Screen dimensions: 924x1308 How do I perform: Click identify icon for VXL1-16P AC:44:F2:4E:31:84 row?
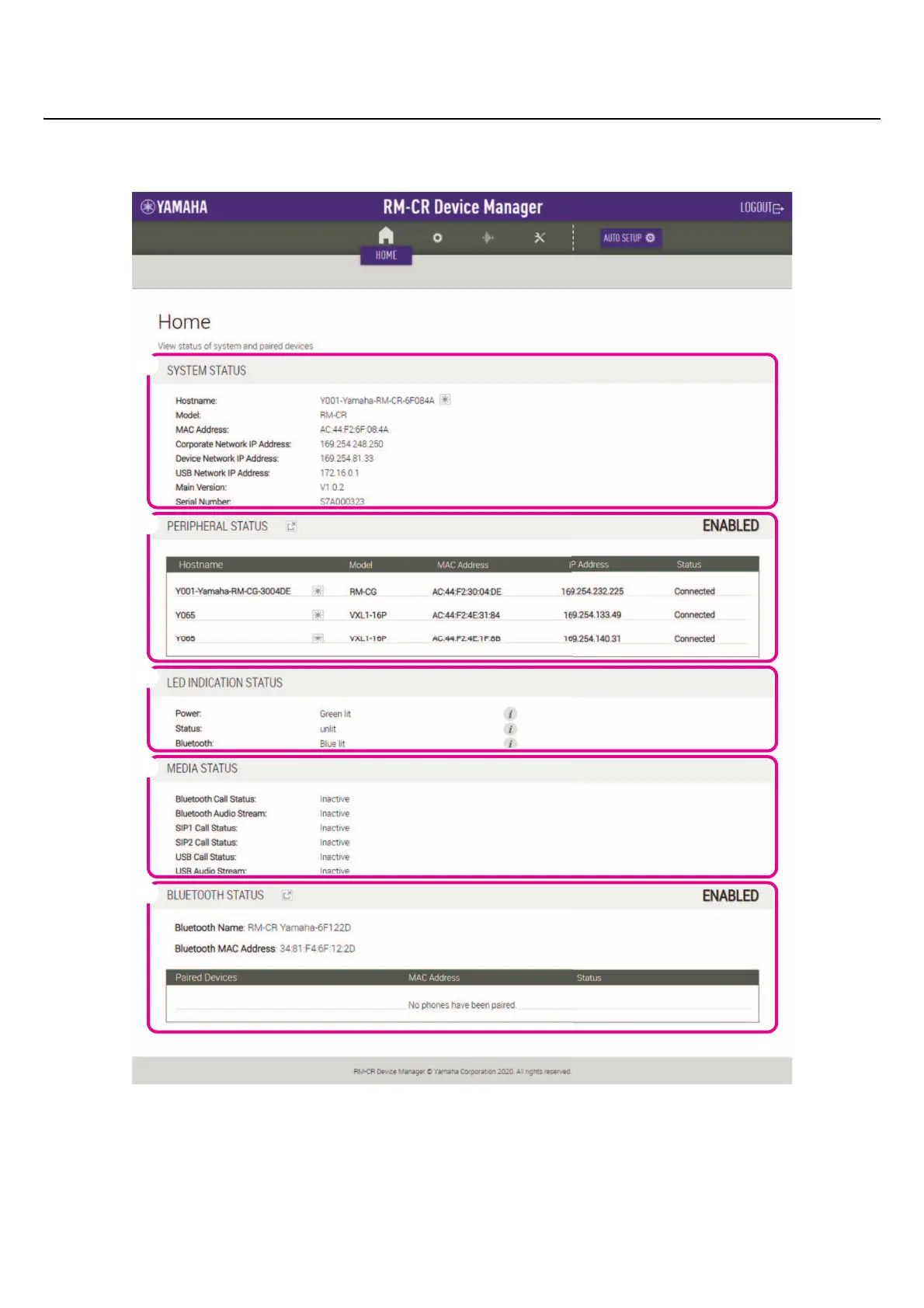[x=318, y=615]
